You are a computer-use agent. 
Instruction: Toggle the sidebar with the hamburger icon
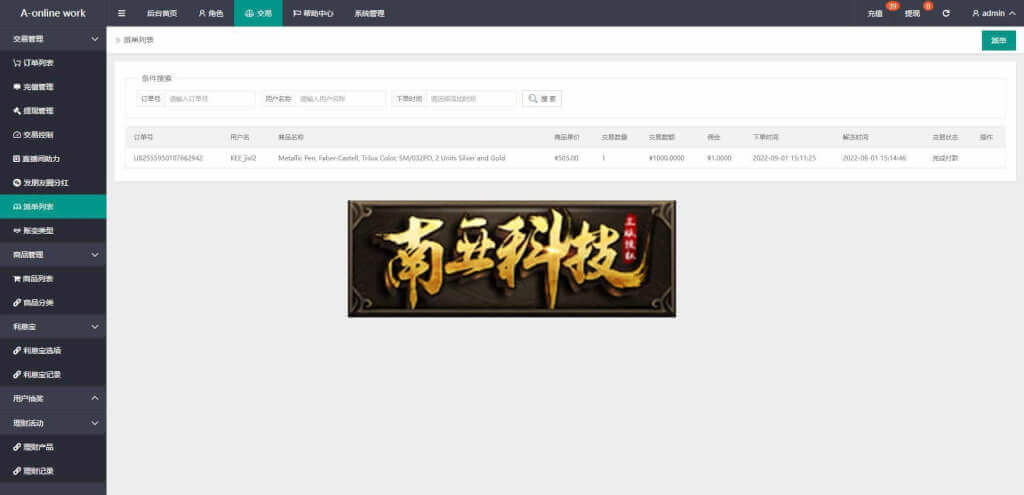coord(121,13)
